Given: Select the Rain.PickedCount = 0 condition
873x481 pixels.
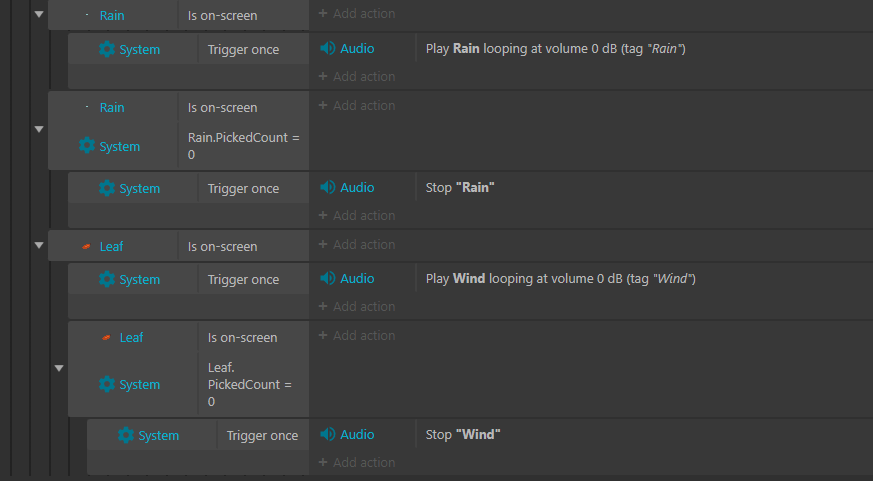Looking at the screenshot, I should tap(244, 146).
